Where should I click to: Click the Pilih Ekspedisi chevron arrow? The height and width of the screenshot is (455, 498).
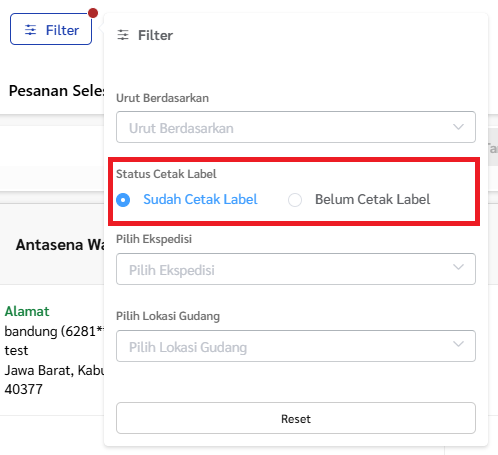[x=458, y=267]
